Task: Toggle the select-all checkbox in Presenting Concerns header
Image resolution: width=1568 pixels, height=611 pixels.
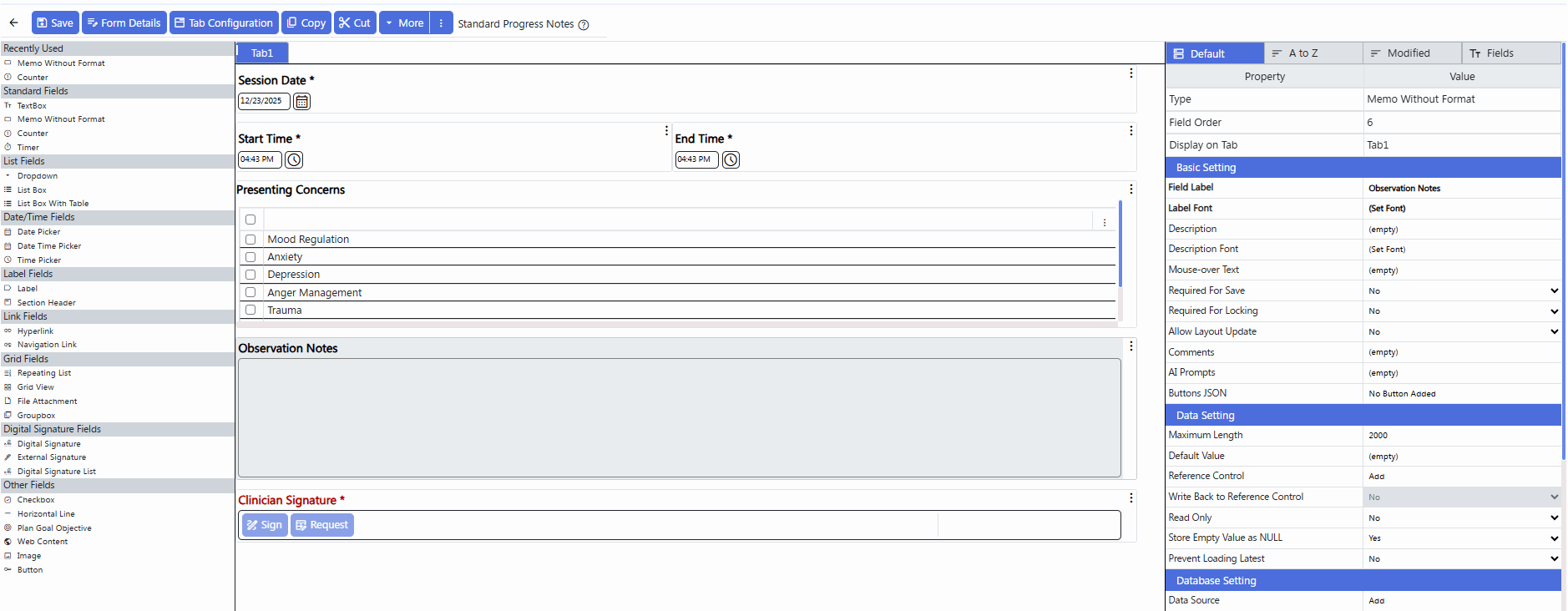Action: pos(250,220)
